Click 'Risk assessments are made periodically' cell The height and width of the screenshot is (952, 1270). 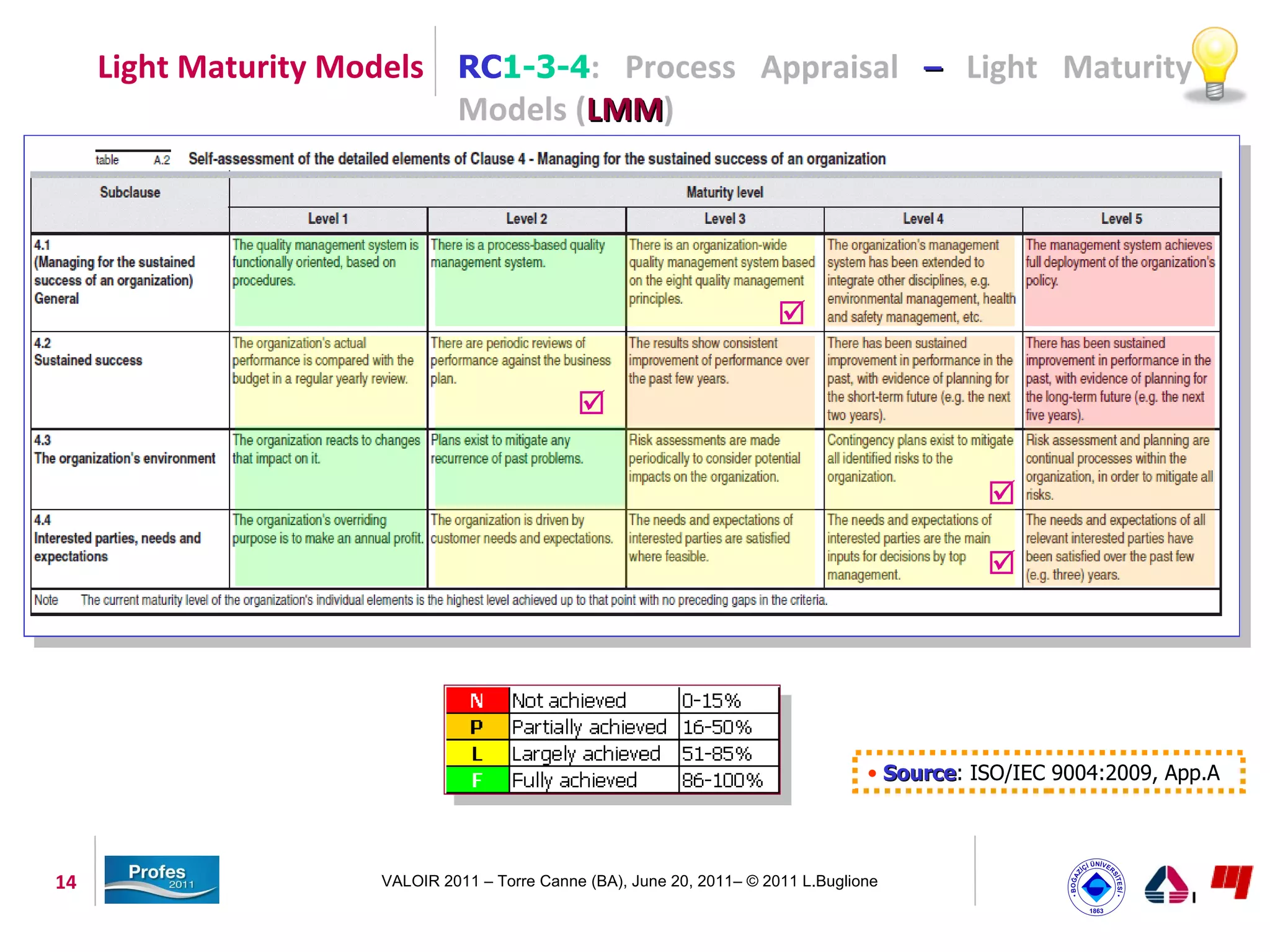(x=725, y=469)
